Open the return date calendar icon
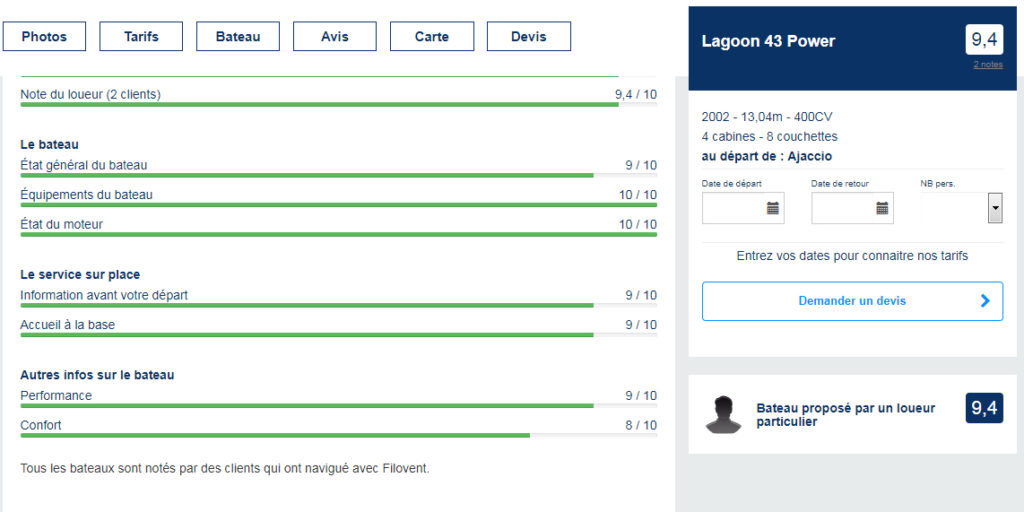Viewport: 1024px width, 512px height. click(x=882, y=208)
